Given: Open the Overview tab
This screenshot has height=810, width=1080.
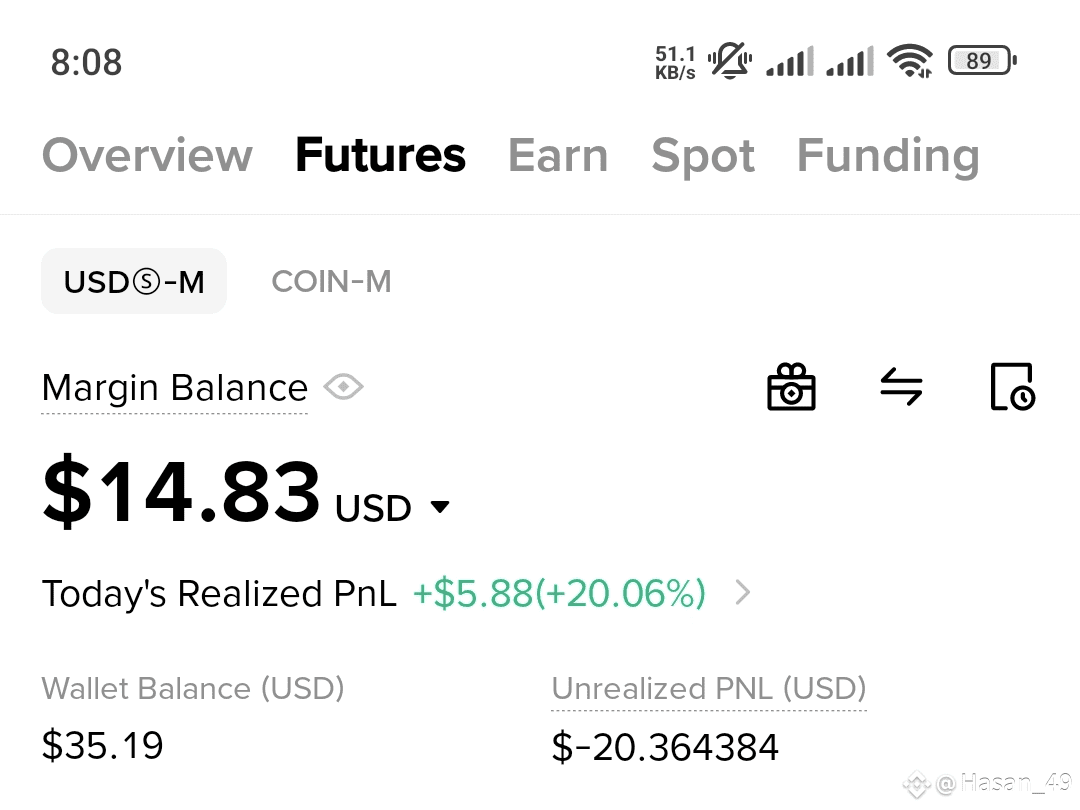Looking at the screenshot, I should 147,155.
